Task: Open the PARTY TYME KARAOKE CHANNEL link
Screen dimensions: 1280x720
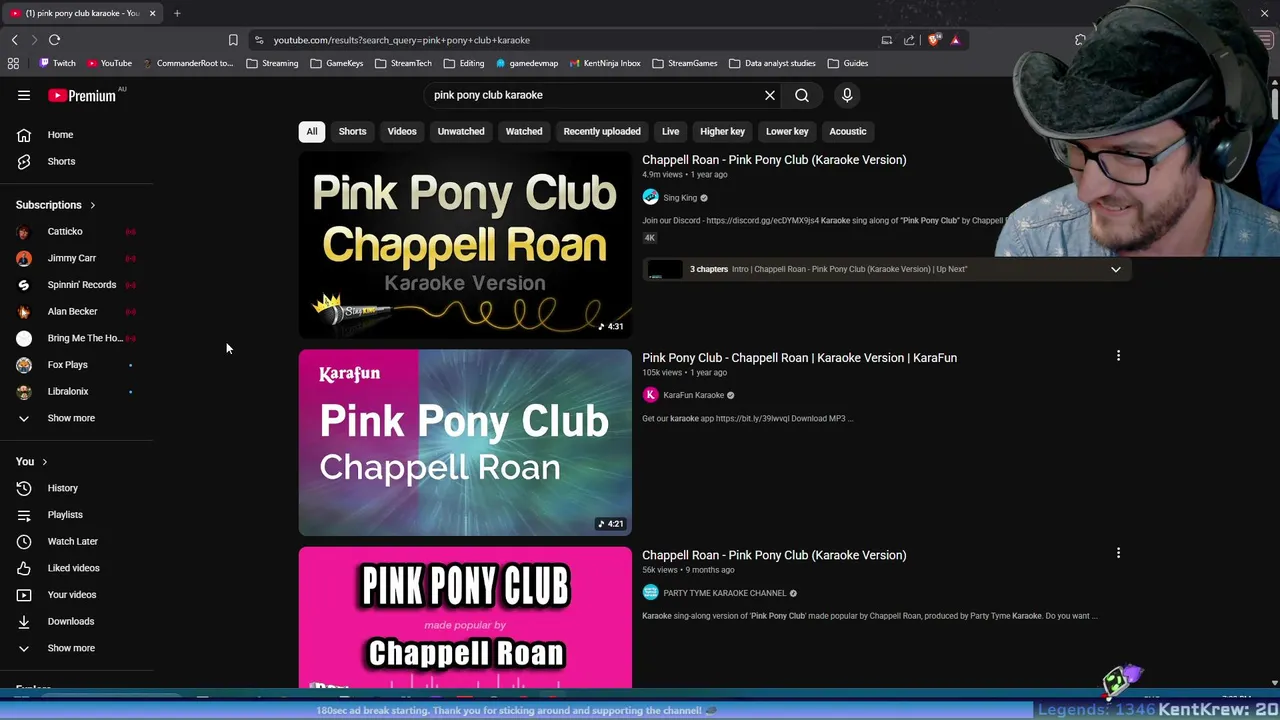Action: [724, 593]
